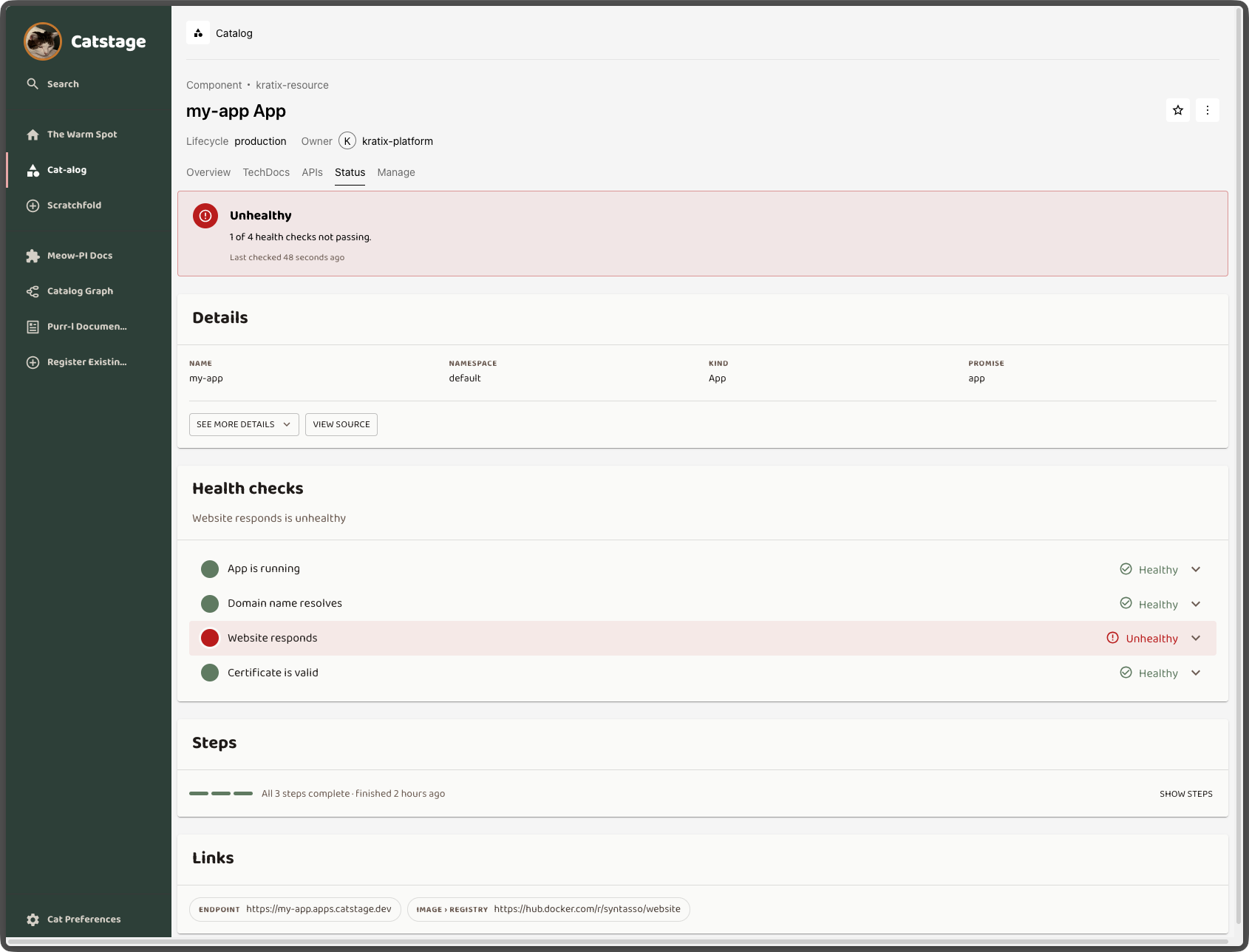Click the Unhealthy label on Website responds
The width and height of the screenshot is (1249, 952).
(1151, 639)
